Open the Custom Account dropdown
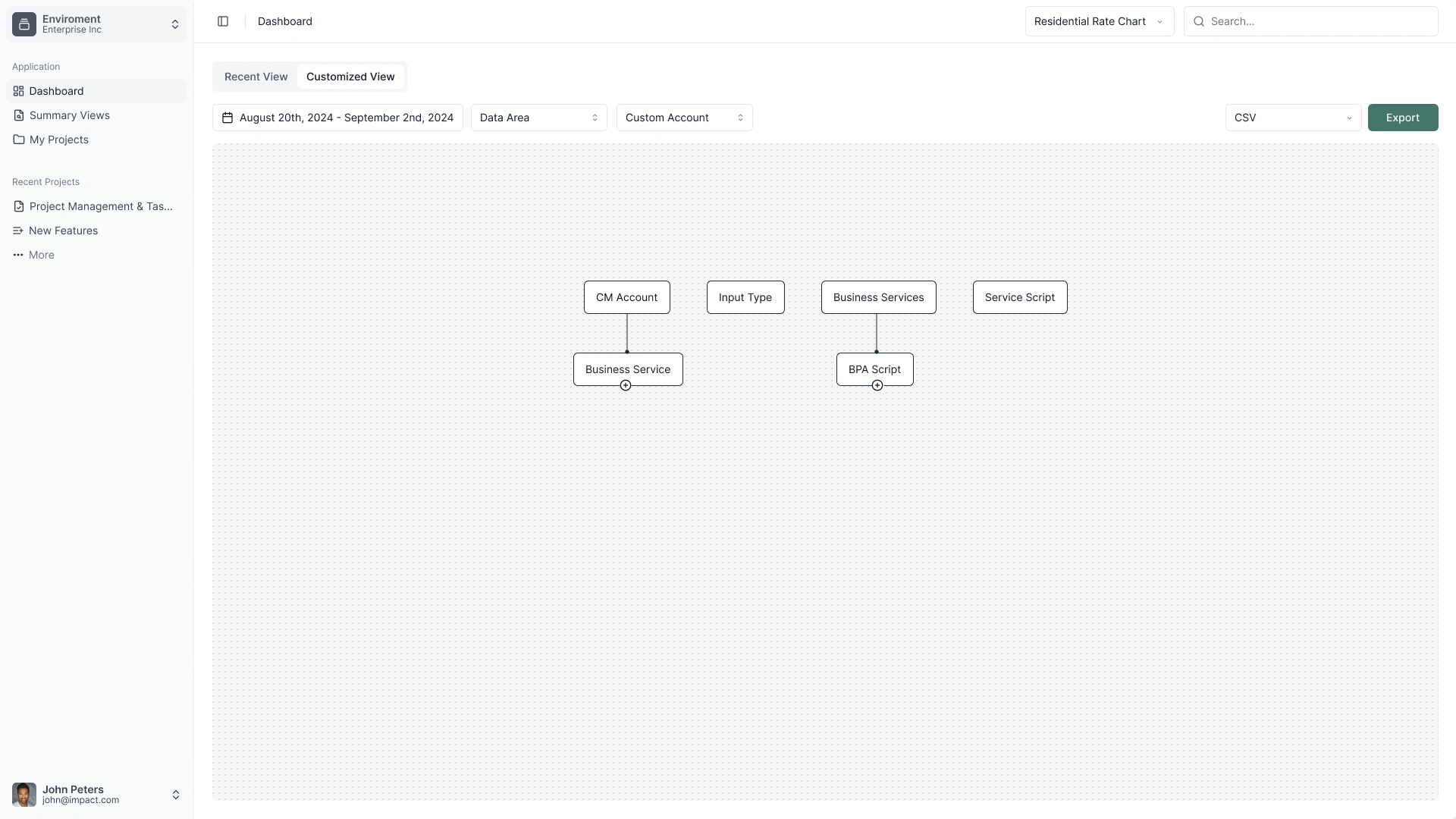The height and width of the screenshot is (819, 1456). coord(684,118)
